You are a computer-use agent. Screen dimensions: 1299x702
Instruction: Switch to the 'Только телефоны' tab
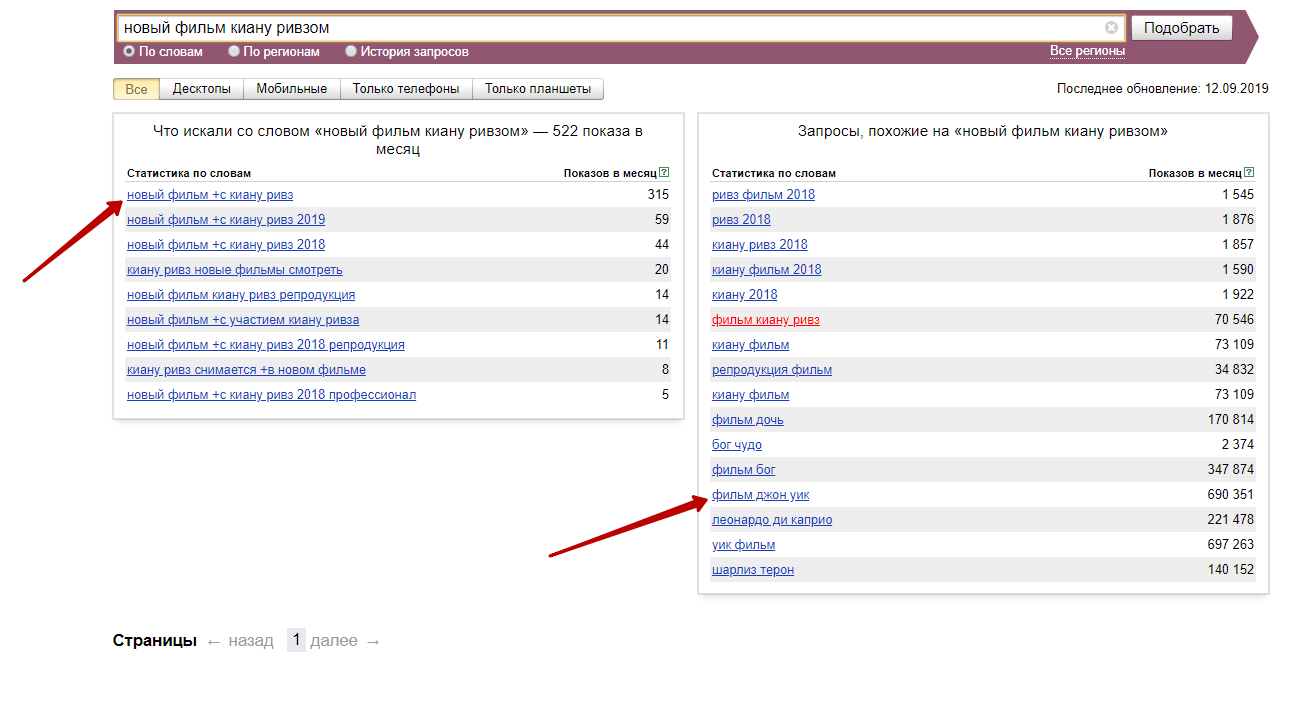(x=406, y=89)
